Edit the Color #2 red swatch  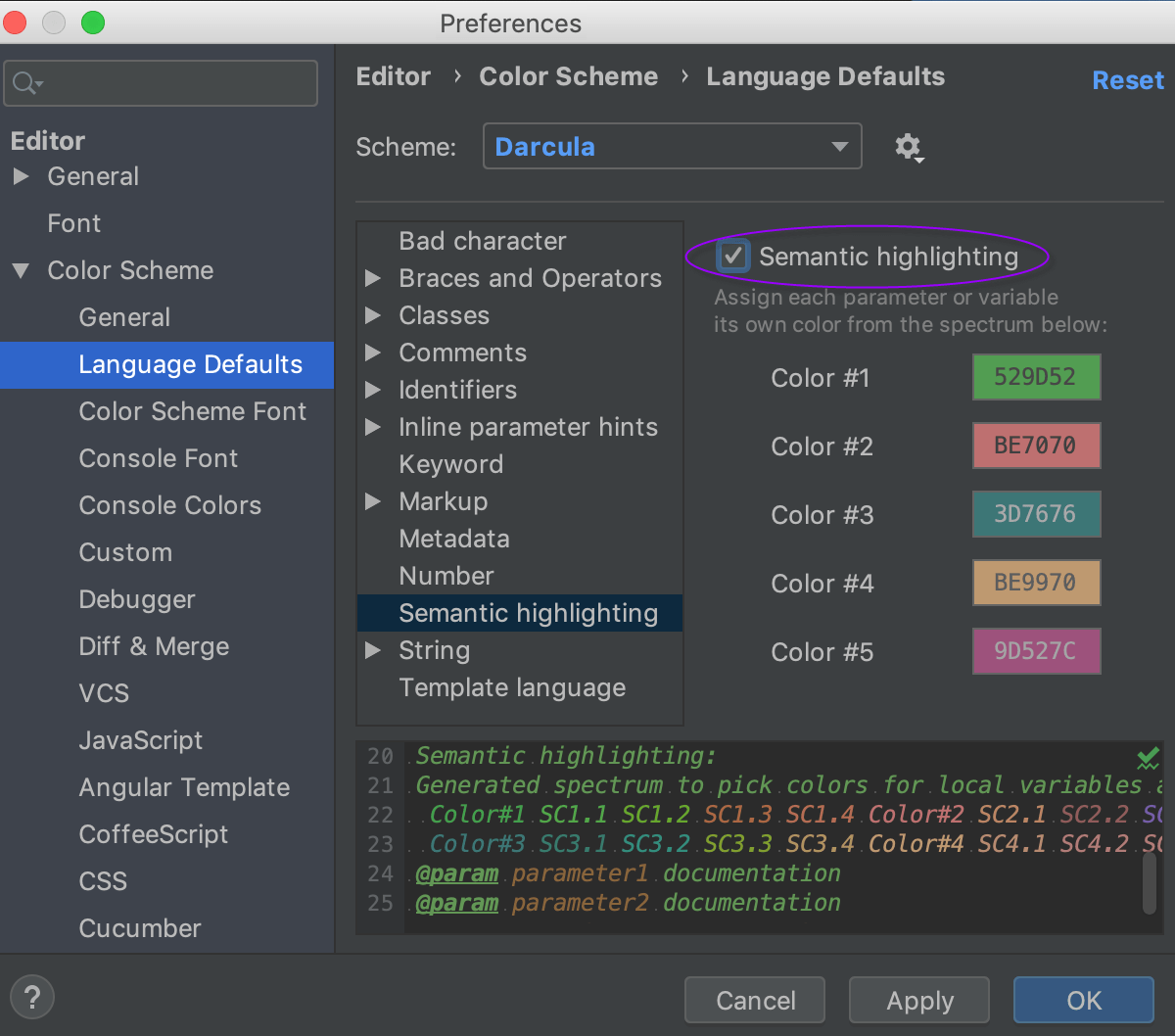pyautogui.click(x=1036, y=446)
